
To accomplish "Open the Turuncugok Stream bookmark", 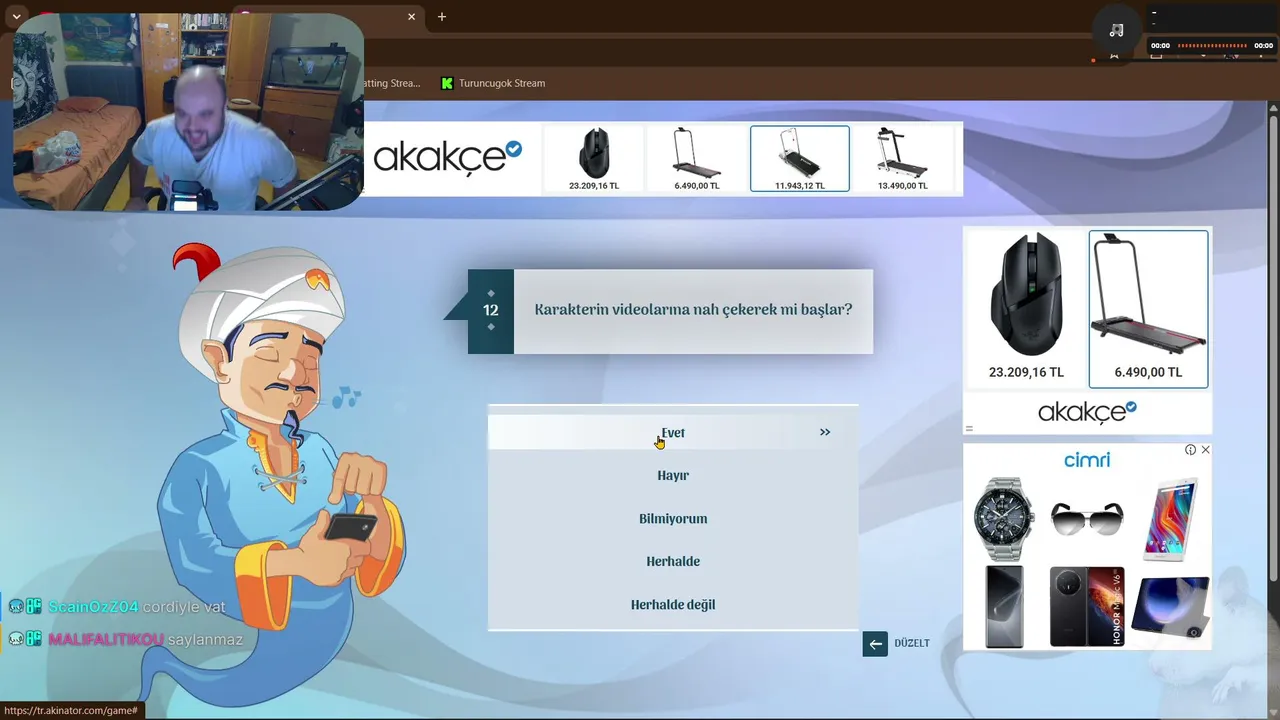I will pos(493,83).
